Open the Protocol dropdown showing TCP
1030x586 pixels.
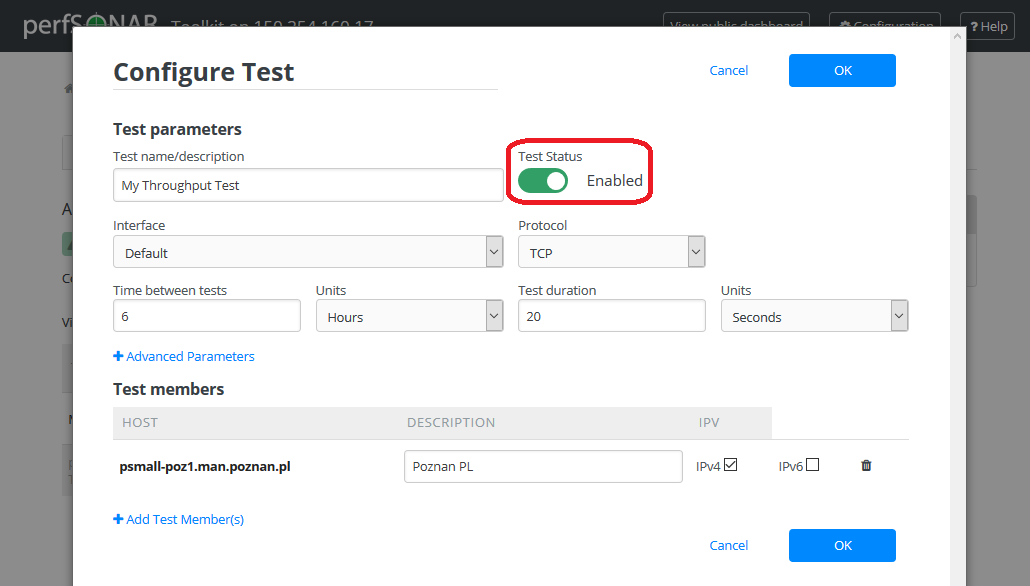(612, 252)
